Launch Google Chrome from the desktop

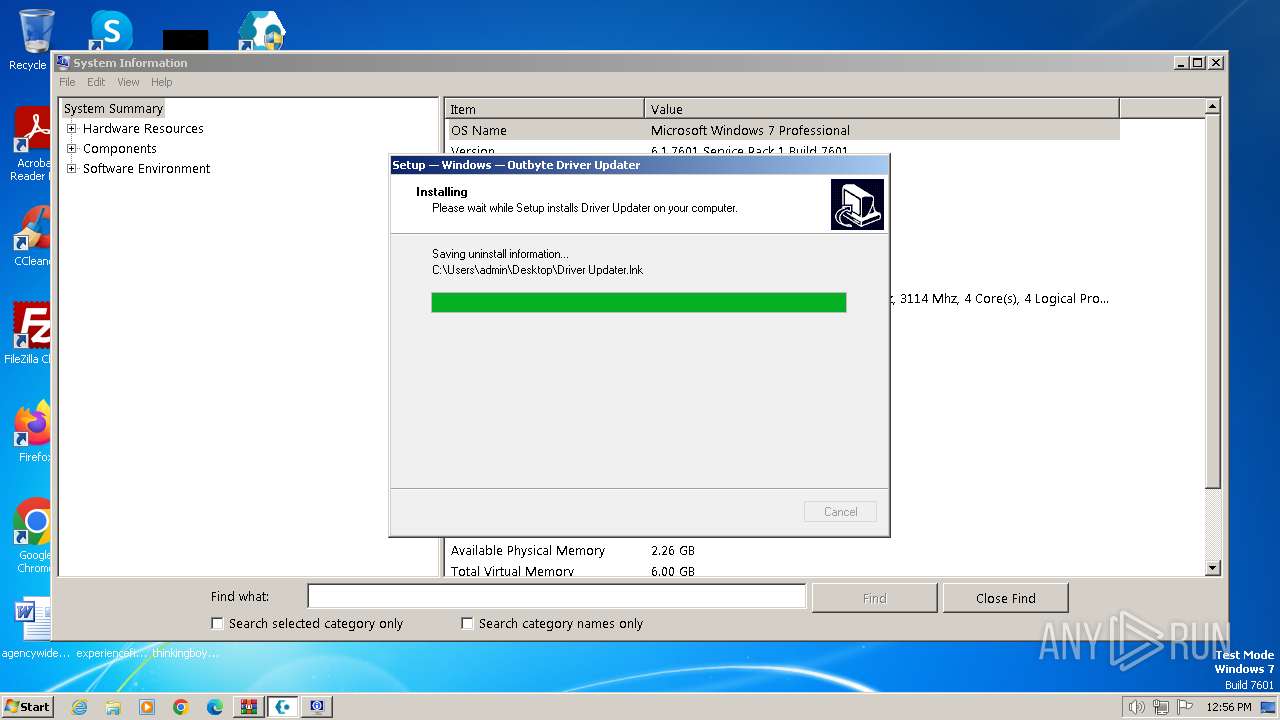34,535
